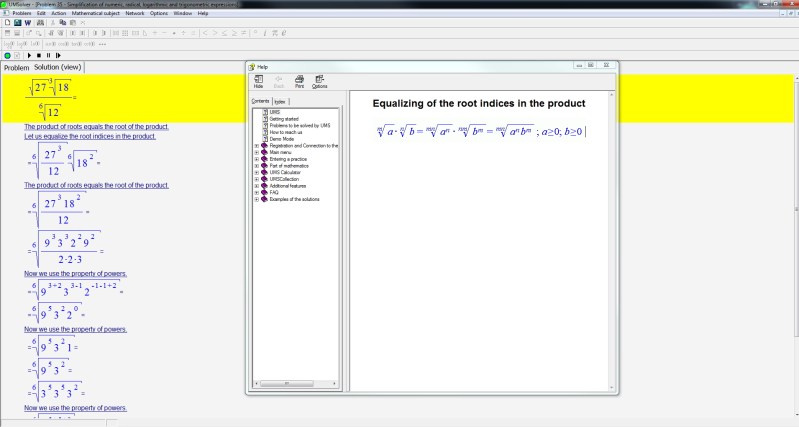Click the cut scissors icon
This screenshot has height=427, width=799.
coord(52,22)
